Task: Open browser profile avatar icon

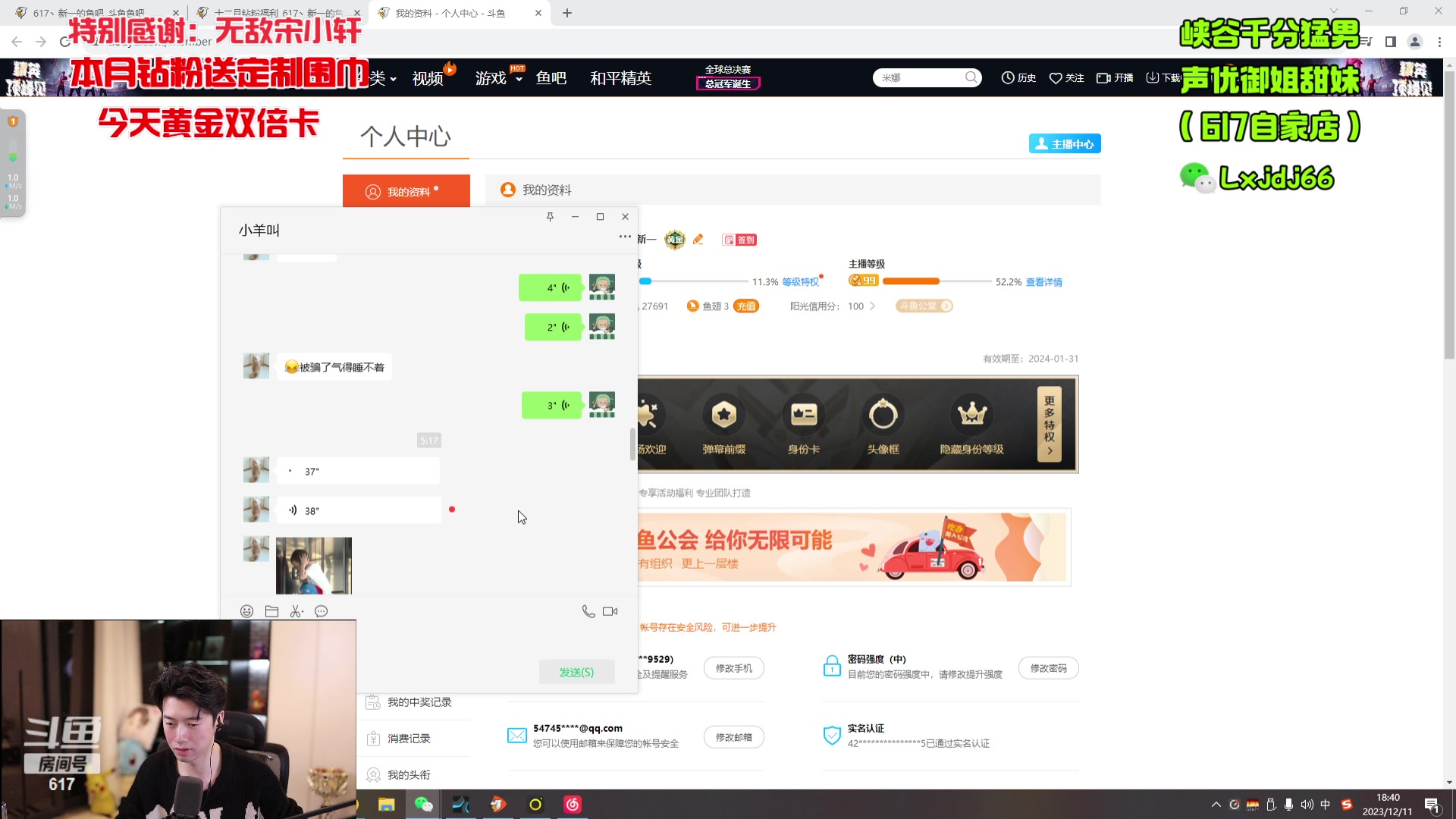Action: [1414, 42]
